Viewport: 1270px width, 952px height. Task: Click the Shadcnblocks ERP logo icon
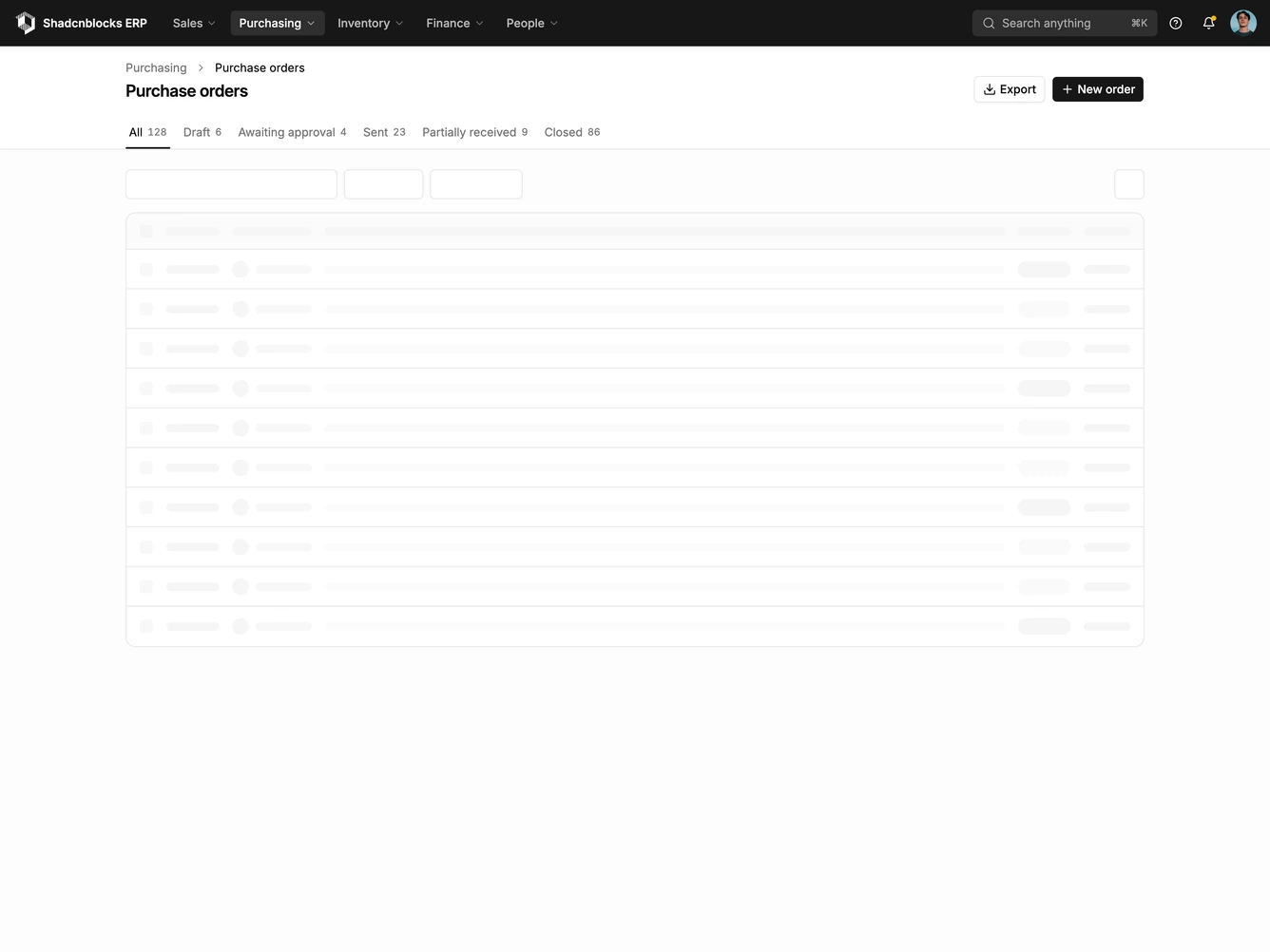click(x=26, y=23)
